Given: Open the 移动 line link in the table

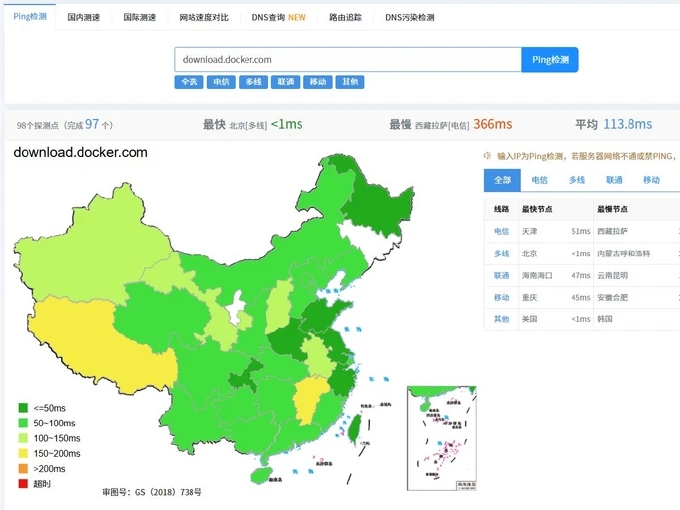Looking at the screenshot, I should [x=501, y=298].
